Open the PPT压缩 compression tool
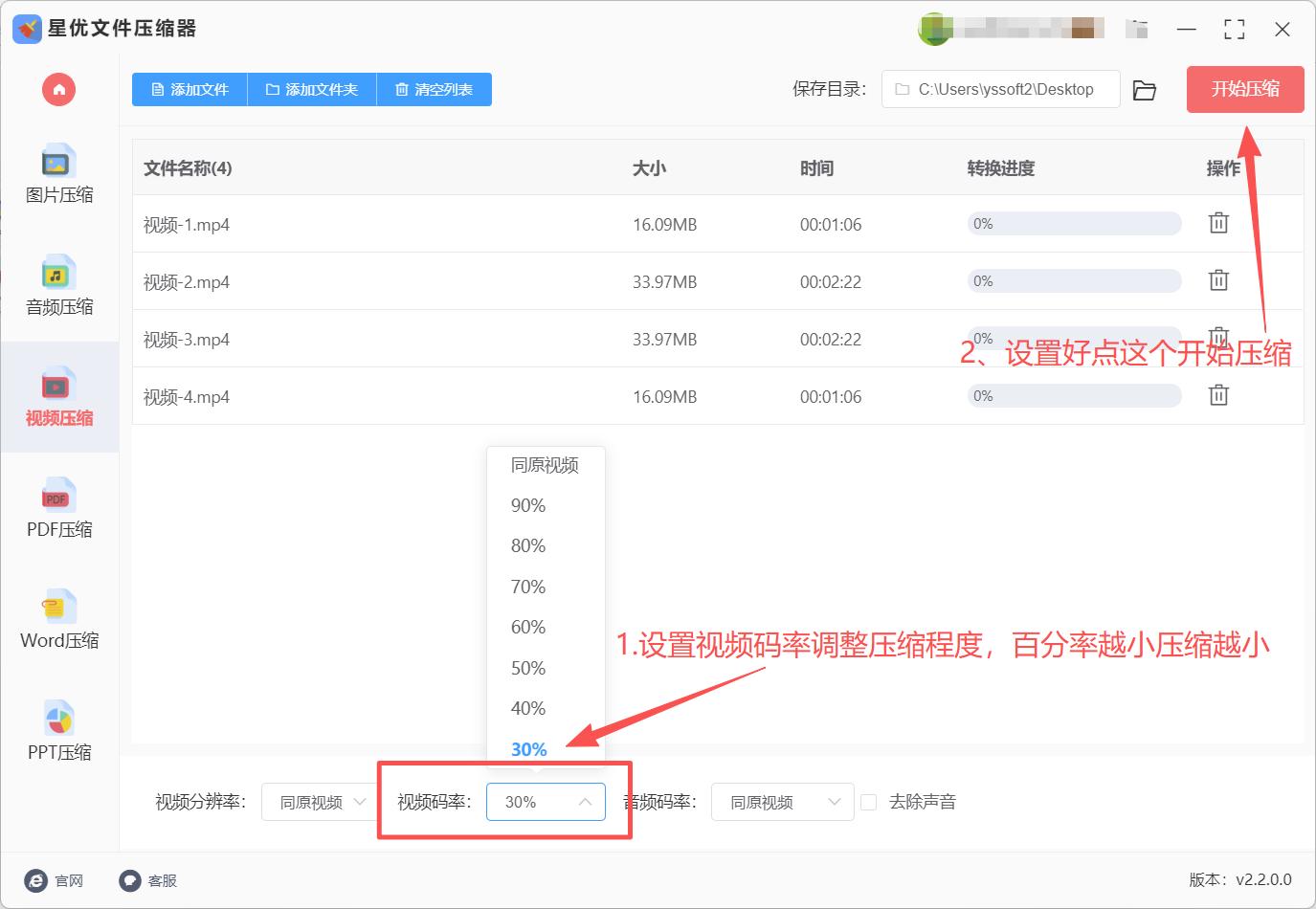 58,730
